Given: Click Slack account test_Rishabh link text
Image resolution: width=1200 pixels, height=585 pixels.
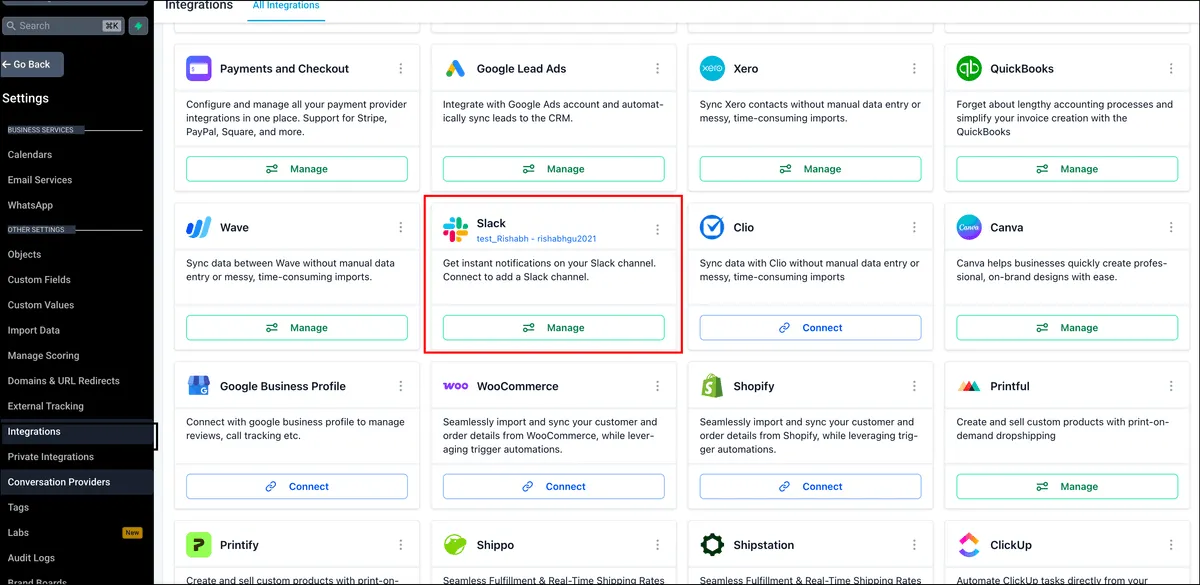Looking at the screenshot, I should coord(537,239).
